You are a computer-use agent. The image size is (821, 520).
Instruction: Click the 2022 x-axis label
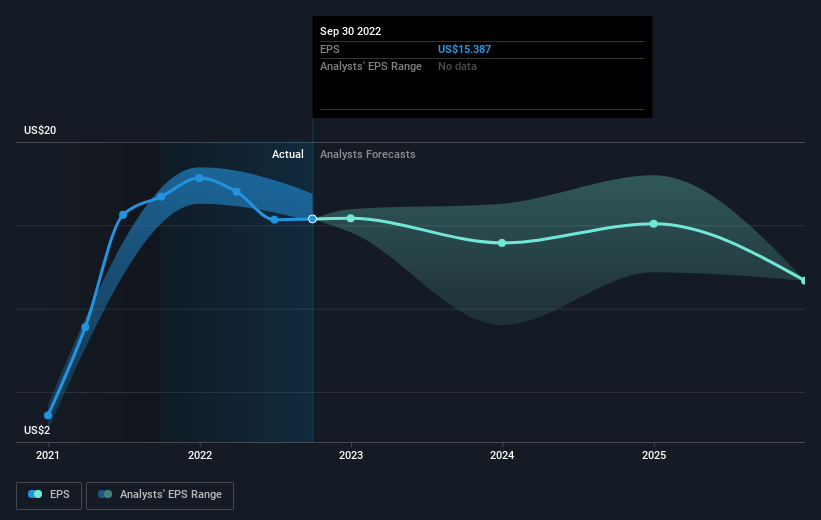coord(200,455)
